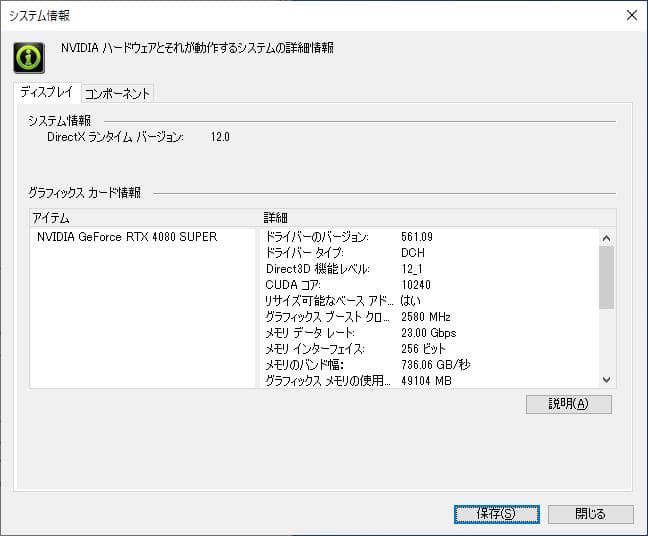Select the メモリ データ レート row
The image size is (648, 536).
click(430, 333)
